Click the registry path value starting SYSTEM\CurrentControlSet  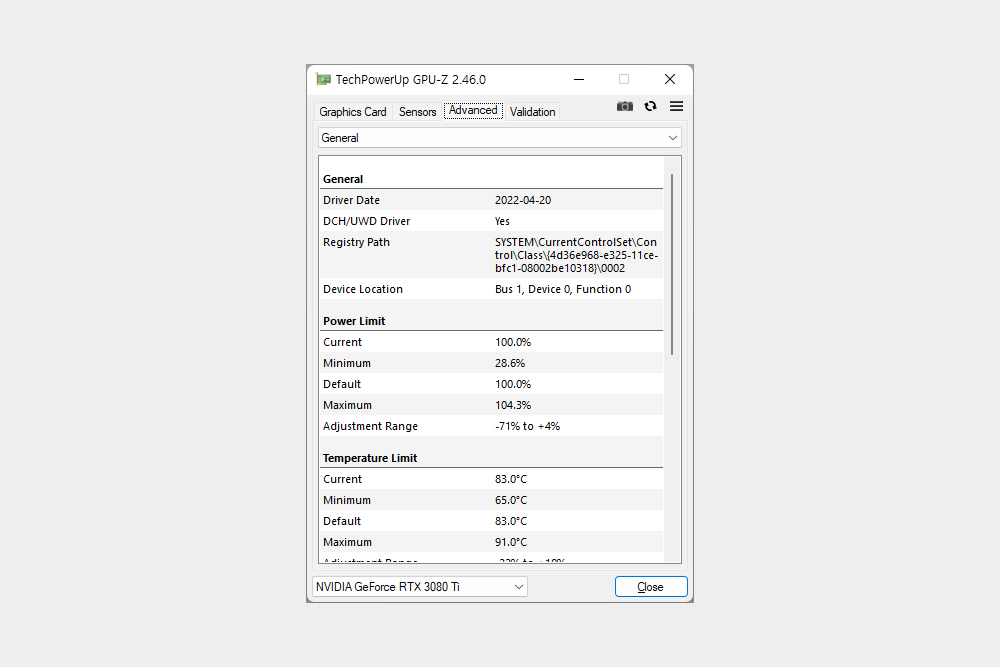[x=577, y=255]
